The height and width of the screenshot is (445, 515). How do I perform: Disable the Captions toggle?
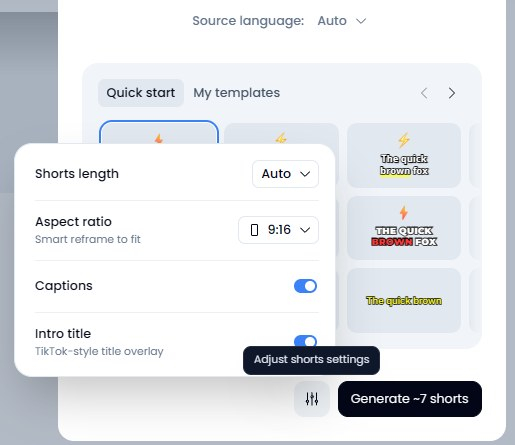click(305, 286)
